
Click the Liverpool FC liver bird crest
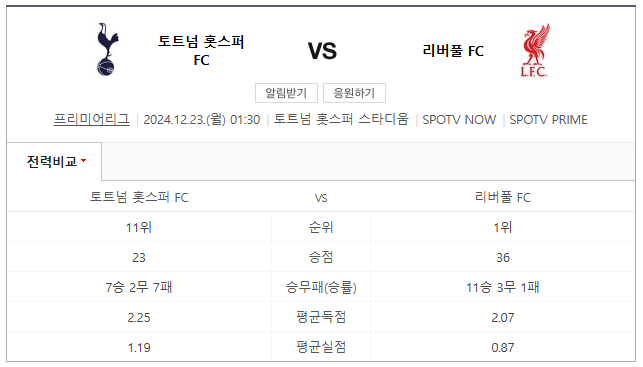536,50
